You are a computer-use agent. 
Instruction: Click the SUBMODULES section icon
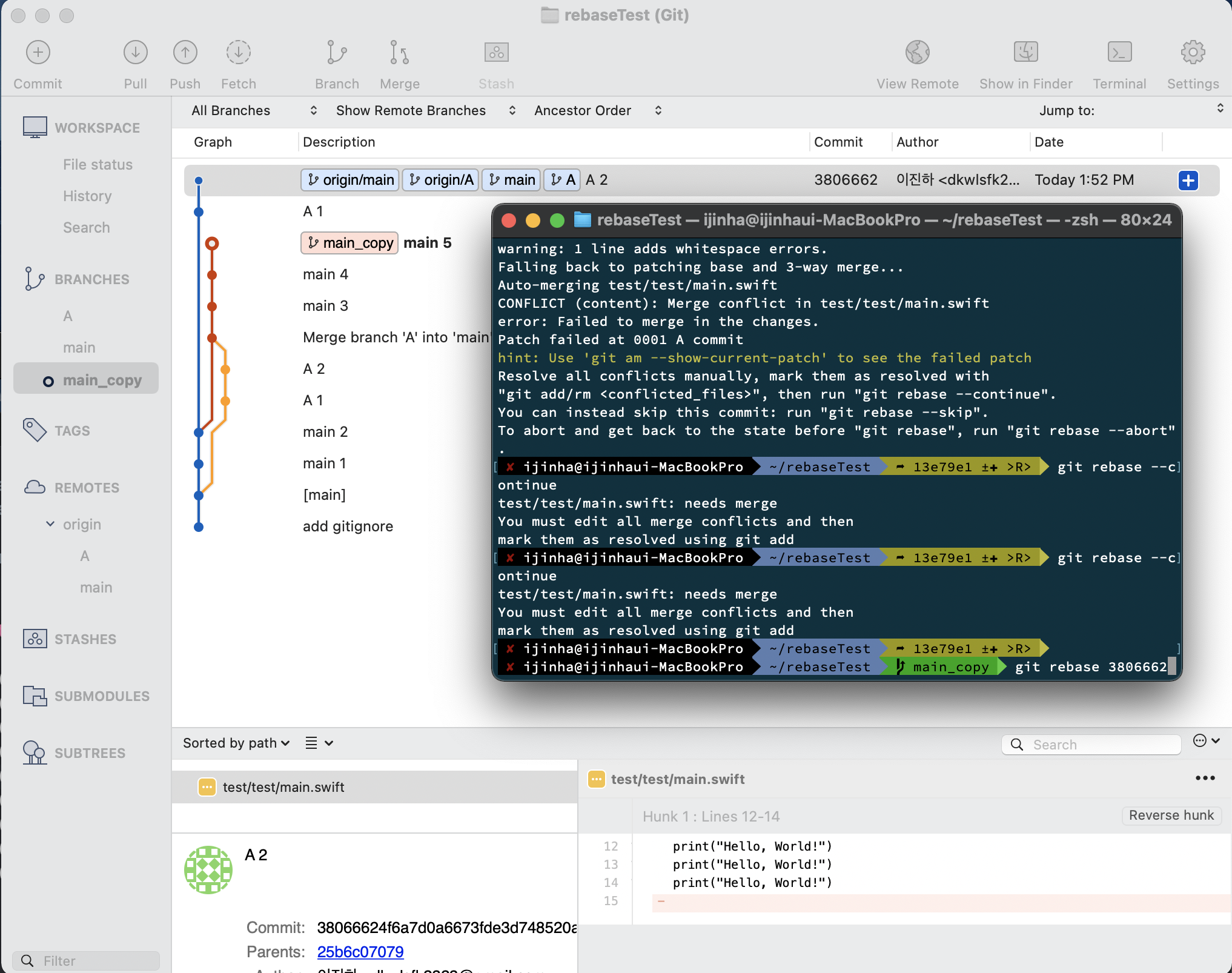click(35, 696)
